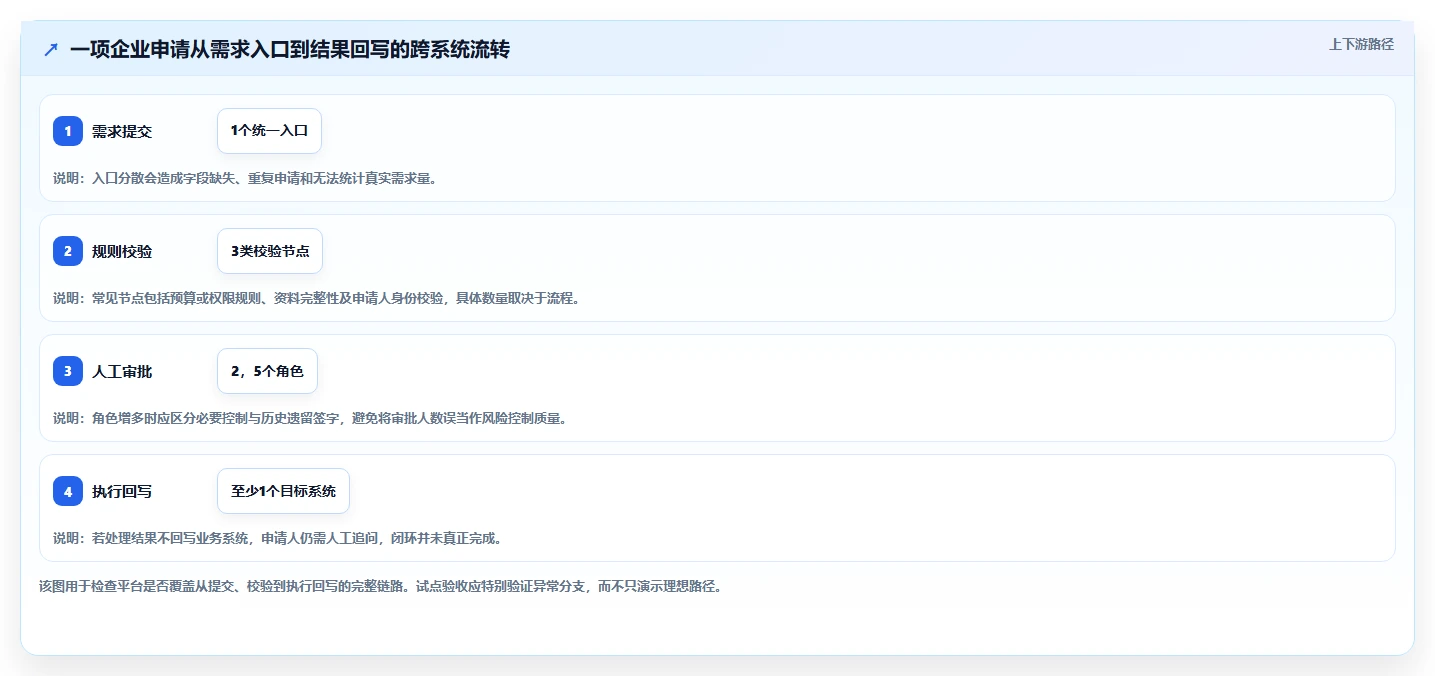Click the description starting 说明：入口分散会造成字段缺失
The height and width of the screenshot is (676, 1435).
245,178
